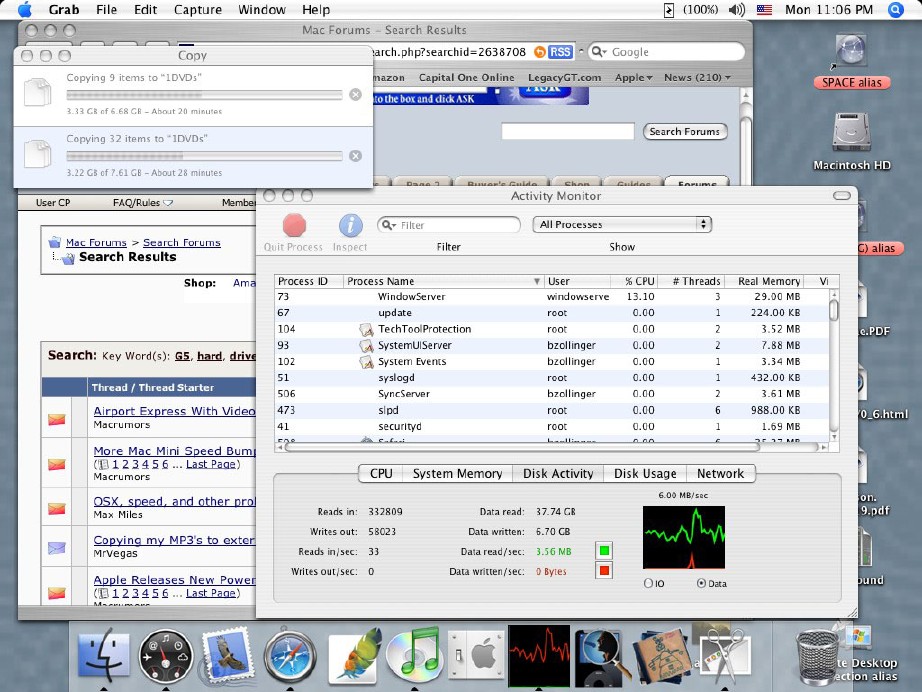Screen dimensions: 922x692
Task: Click the process list horizontal scrollbar
Action: click(522, 447)
